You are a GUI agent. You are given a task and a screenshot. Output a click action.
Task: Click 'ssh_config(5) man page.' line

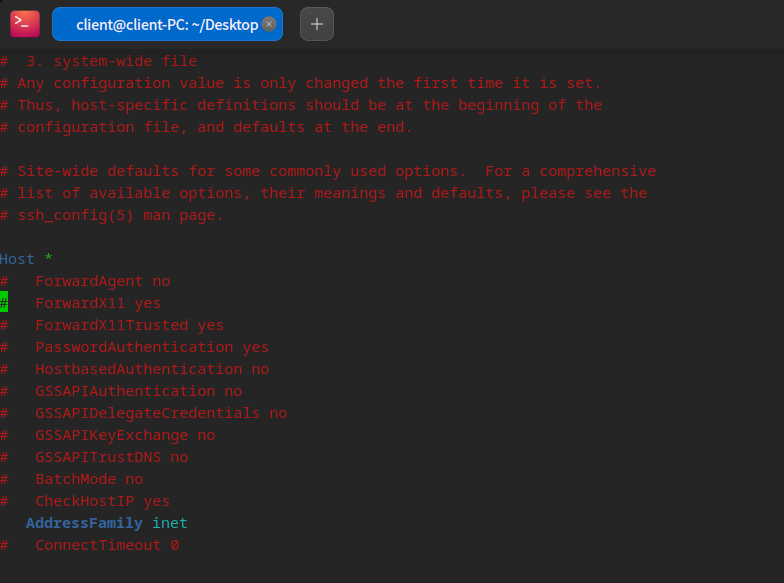click(112, 215)
